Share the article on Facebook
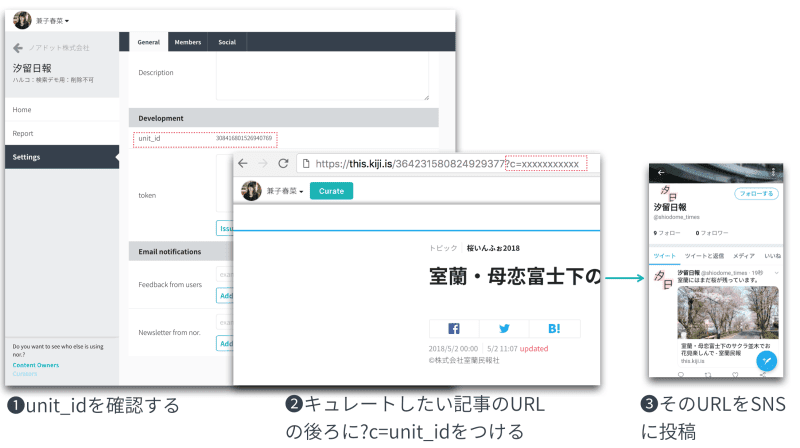 click(454, 329)
